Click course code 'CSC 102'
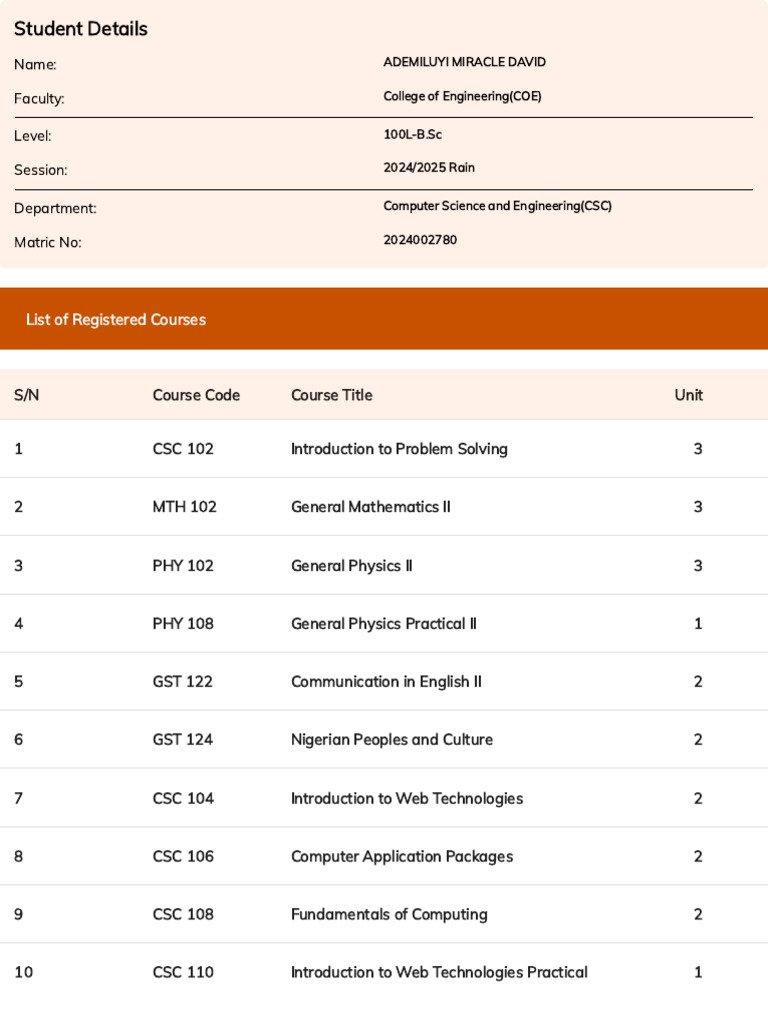The height and width of the screenshot is (1024, 768). tap(183, 449)
